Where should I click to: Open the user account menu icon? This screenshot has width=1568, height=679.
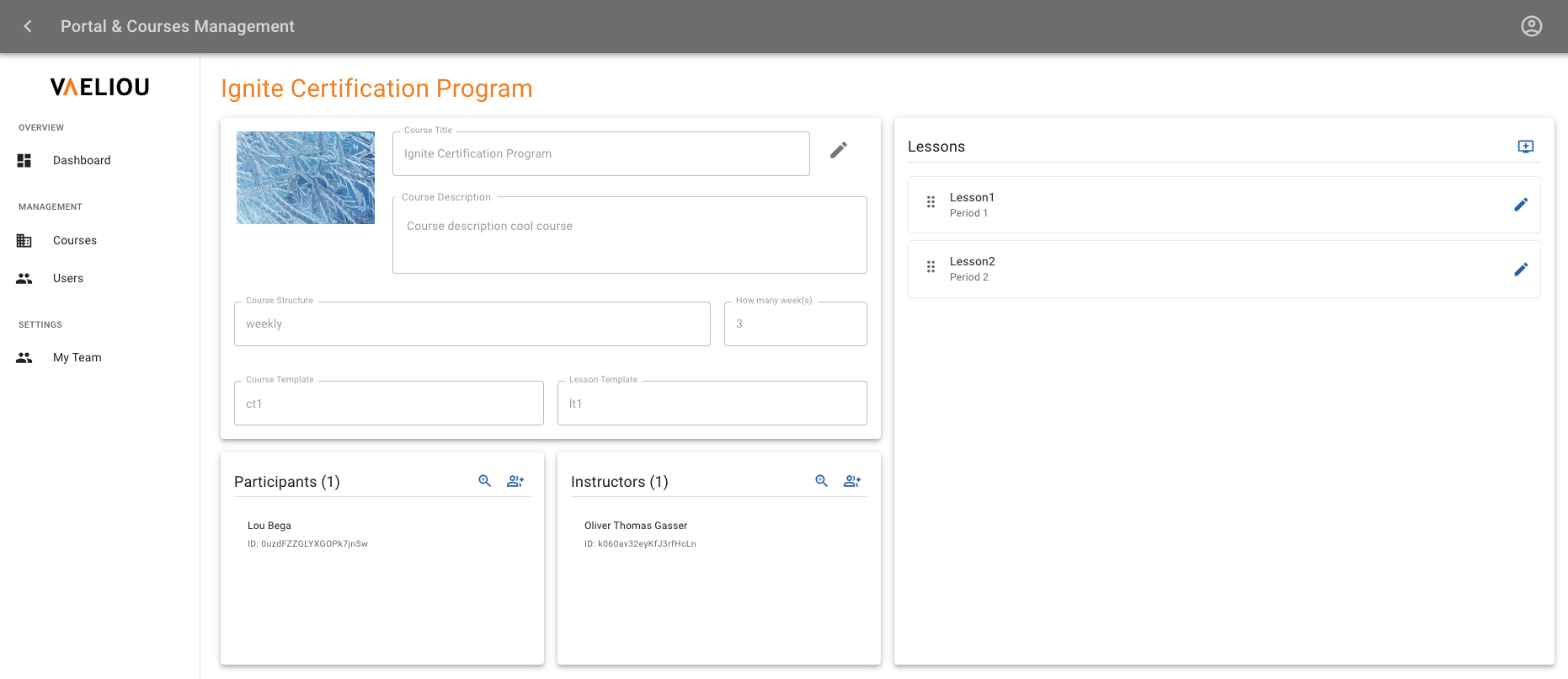coord(1532,26)
